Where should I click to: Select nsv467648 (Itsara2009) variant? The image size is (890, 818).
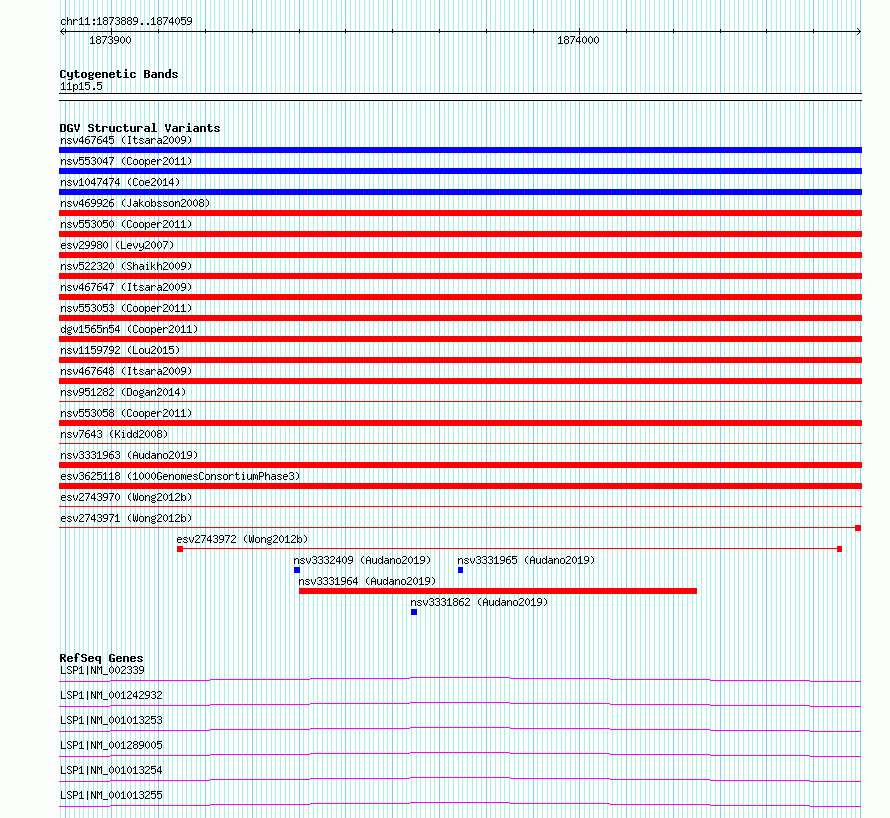(126, 371)
